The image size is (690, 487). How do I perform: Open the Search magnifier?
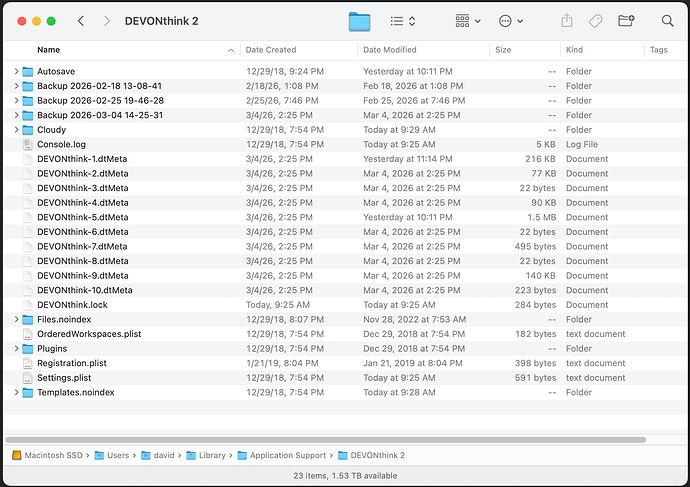pyautogui.click(x=667, y=21)
